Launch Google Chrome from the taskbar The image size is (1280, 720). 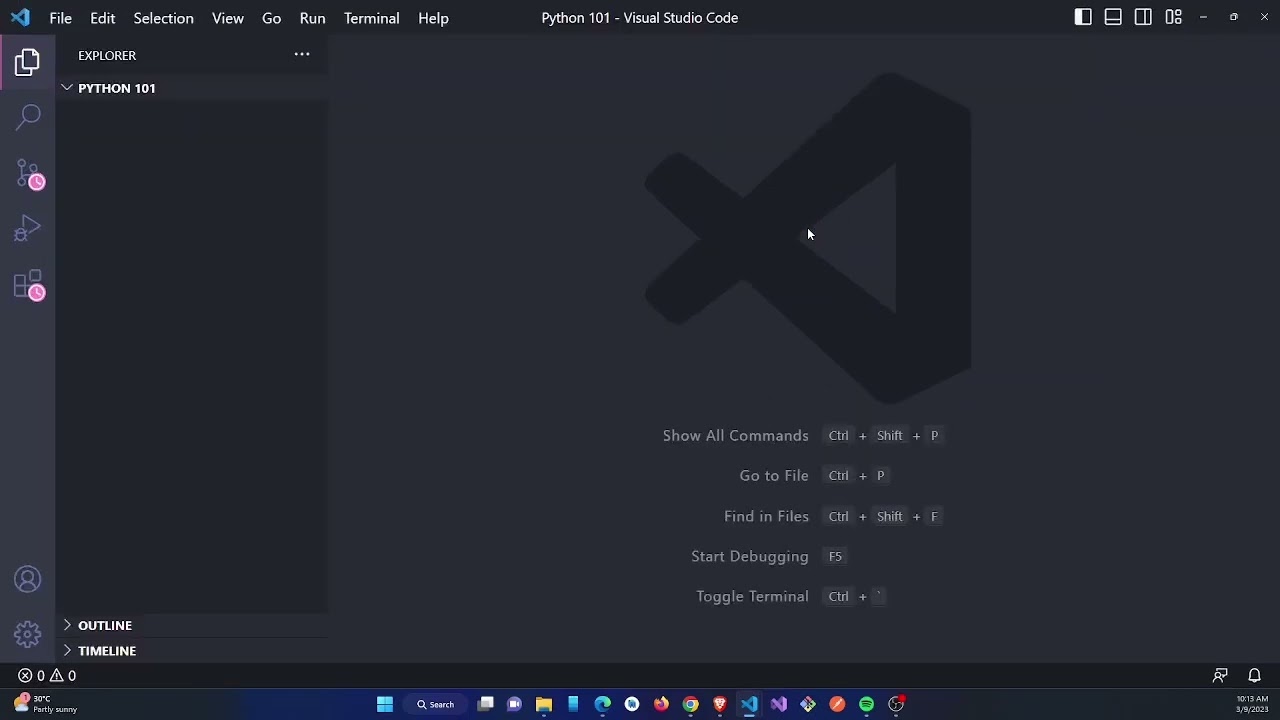pos(690,704)
